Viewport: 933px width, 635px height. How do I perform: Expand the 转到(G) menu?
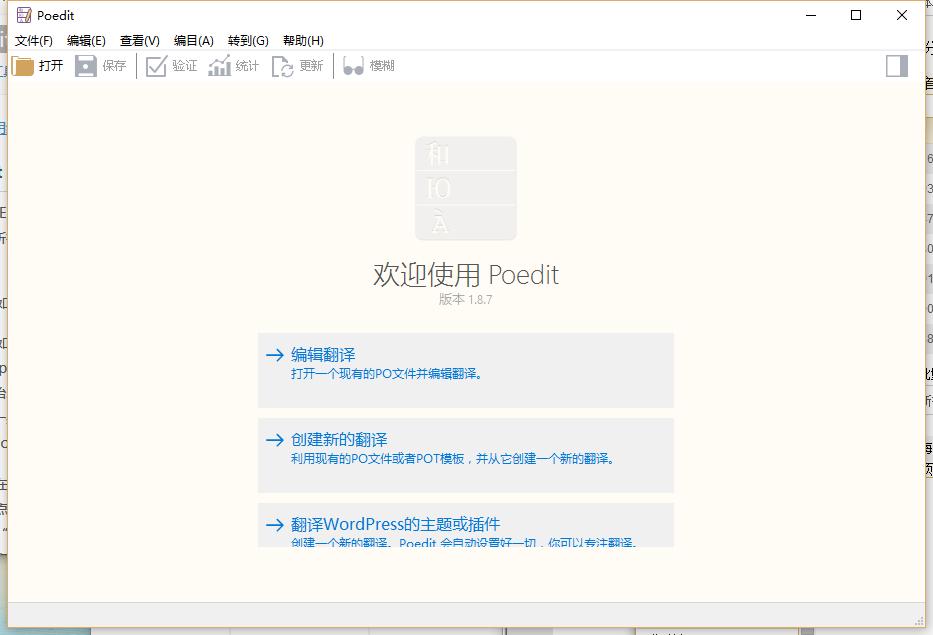pos(248,41)
